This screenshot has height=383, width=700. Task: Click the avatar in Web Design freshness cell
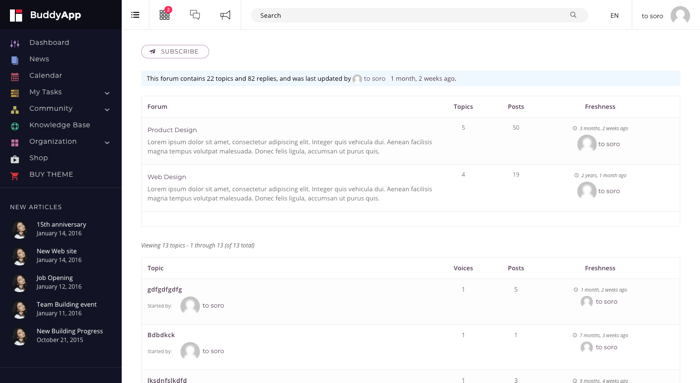click(587, 191)
